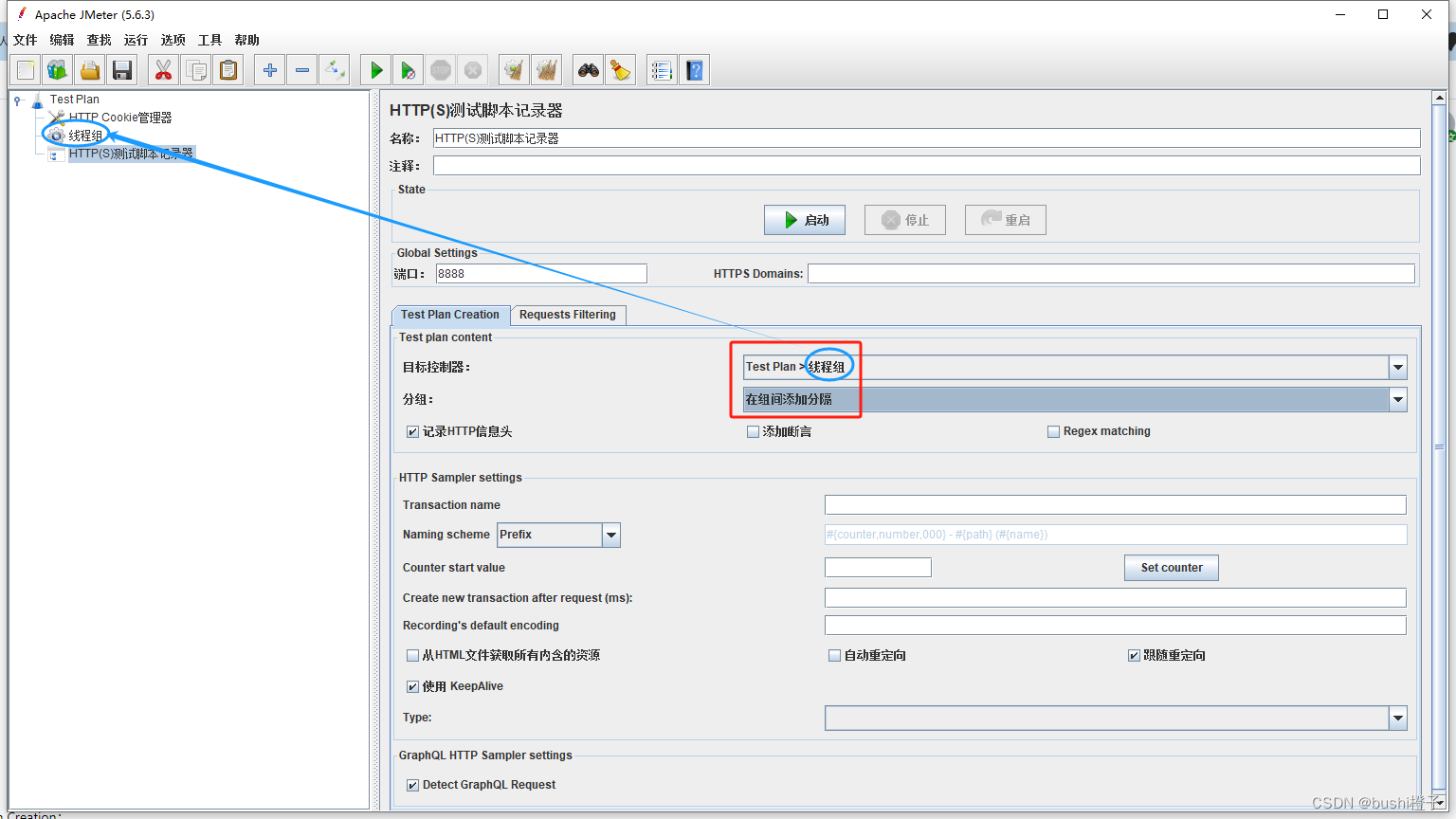
Task: Open the 编辑 menu
Action: pyautogui.click(x=62, y=40)
